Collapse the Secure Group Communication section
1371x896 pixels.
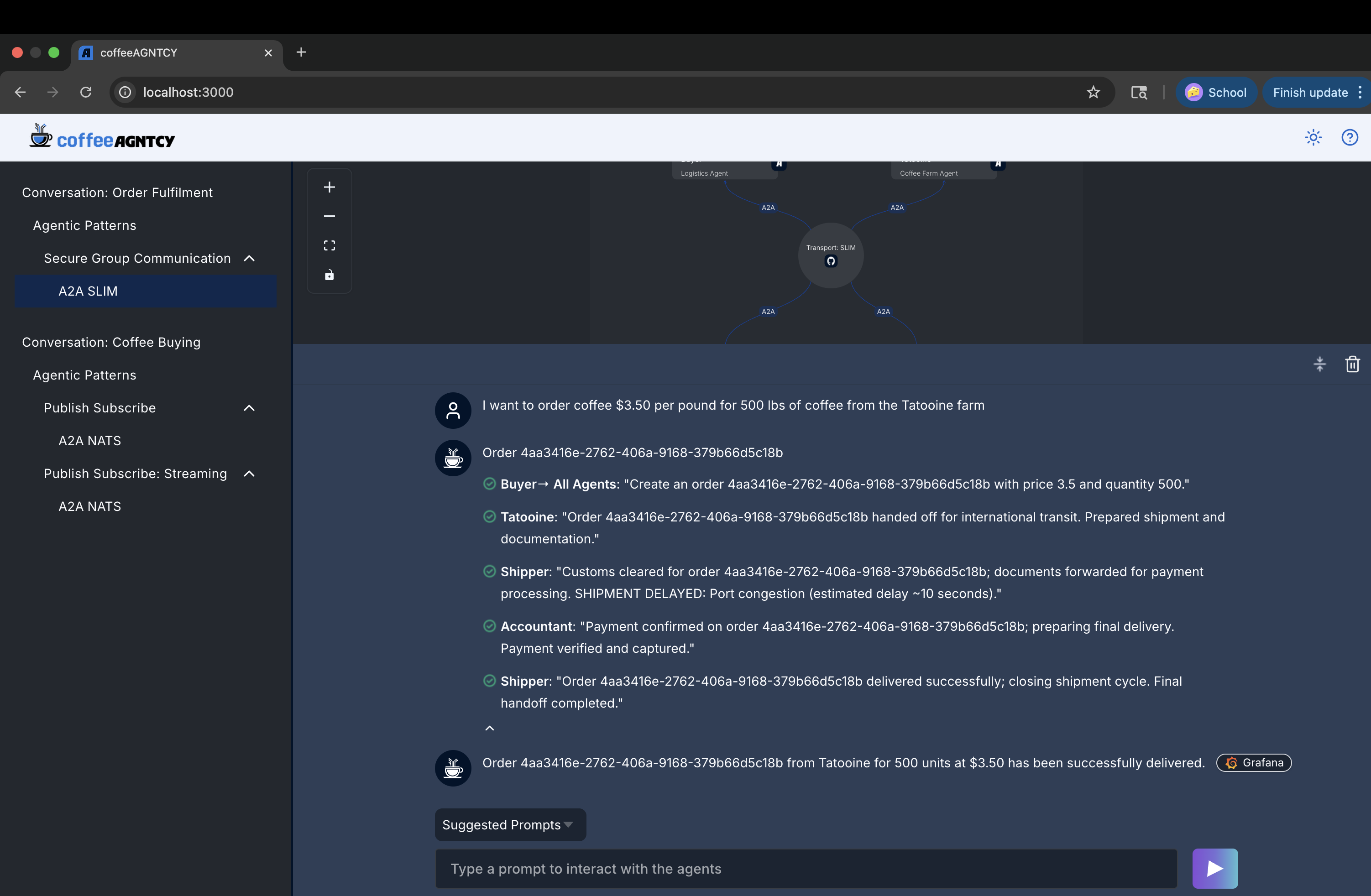250,259
